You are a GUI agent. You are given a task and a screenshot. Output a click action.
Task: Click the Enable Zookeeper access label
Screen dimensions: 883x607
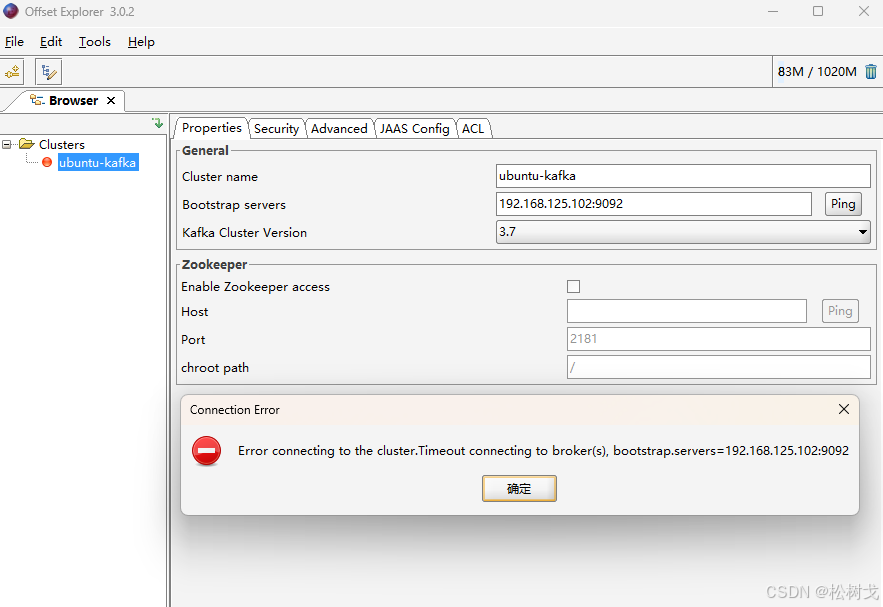click(255, 287)
